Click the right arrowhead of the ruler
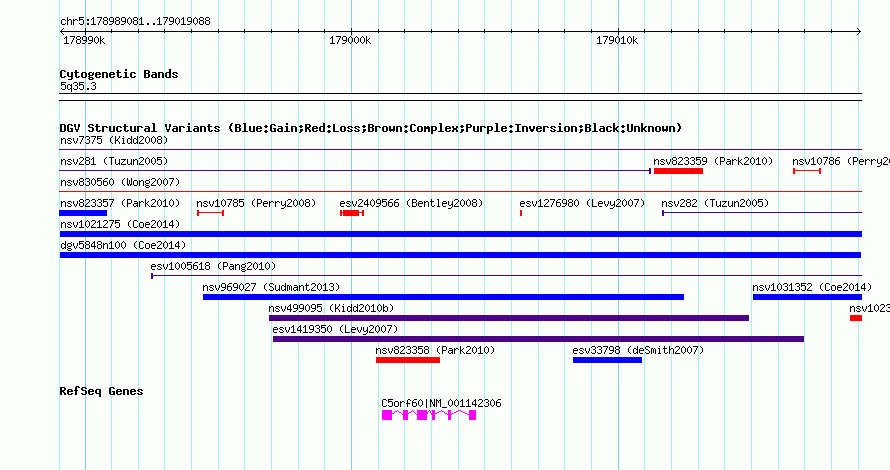890x470 pixels. pyautogui.click(x=859, y=32)
